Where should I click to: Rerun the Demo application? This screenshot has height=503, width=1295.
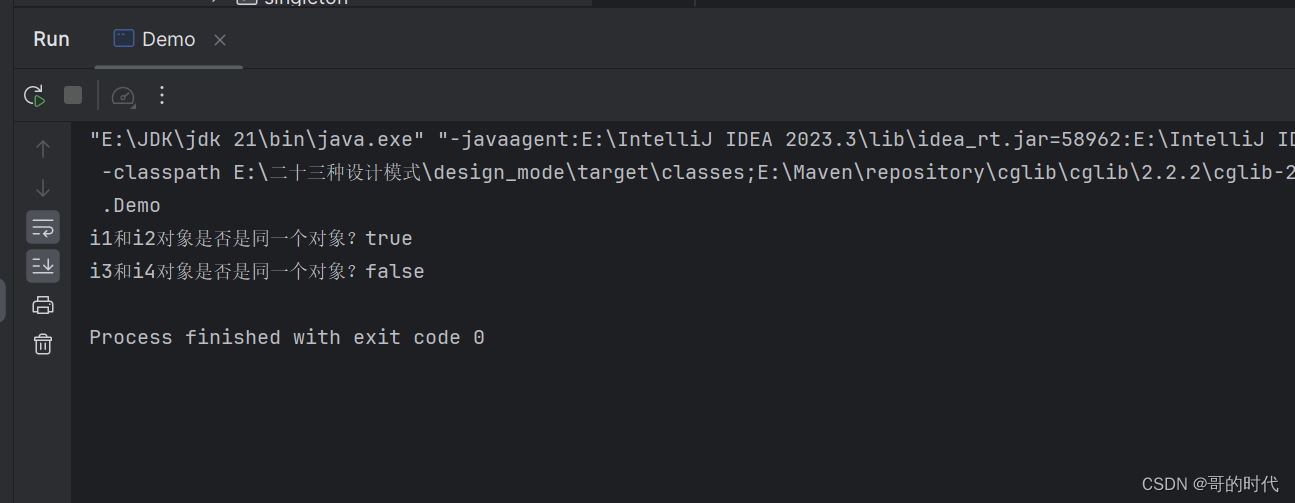click(34, 96)
